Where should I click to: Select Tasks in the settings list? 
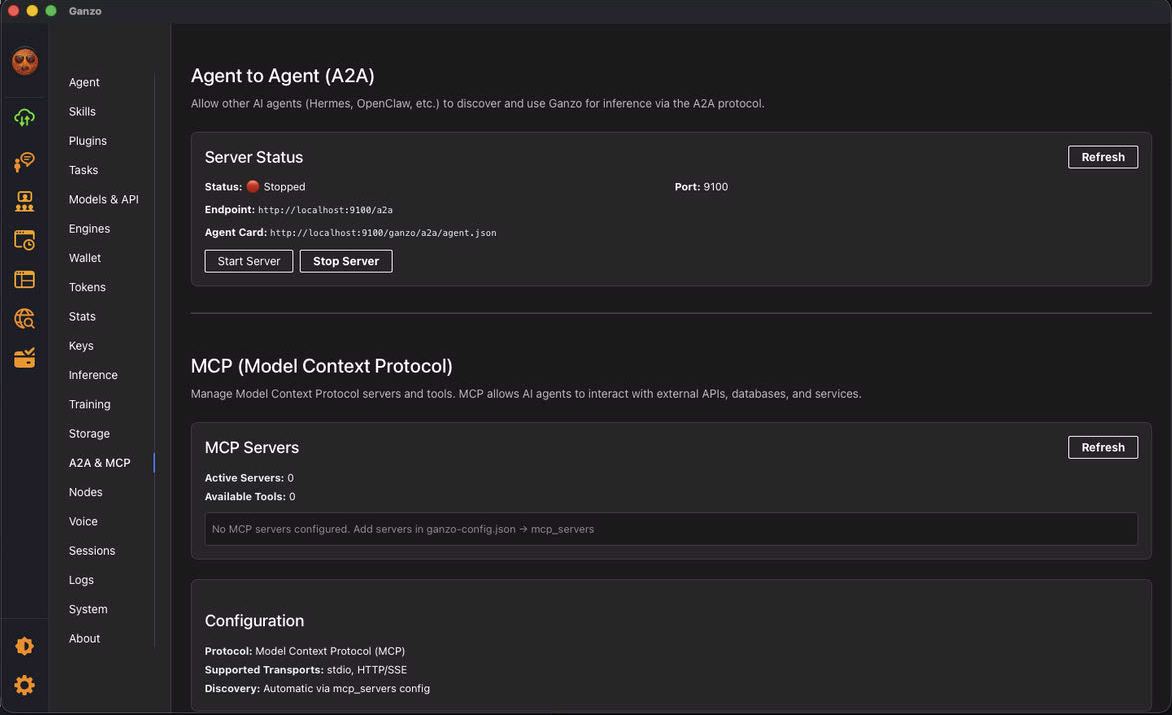[83, 170]
